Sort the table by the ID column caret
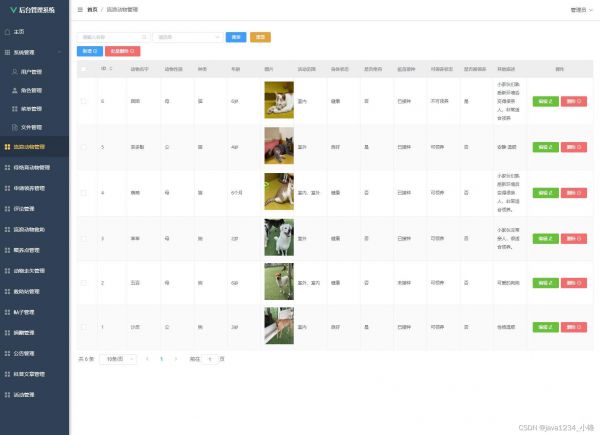600x435 pixels. coord(111,69)
